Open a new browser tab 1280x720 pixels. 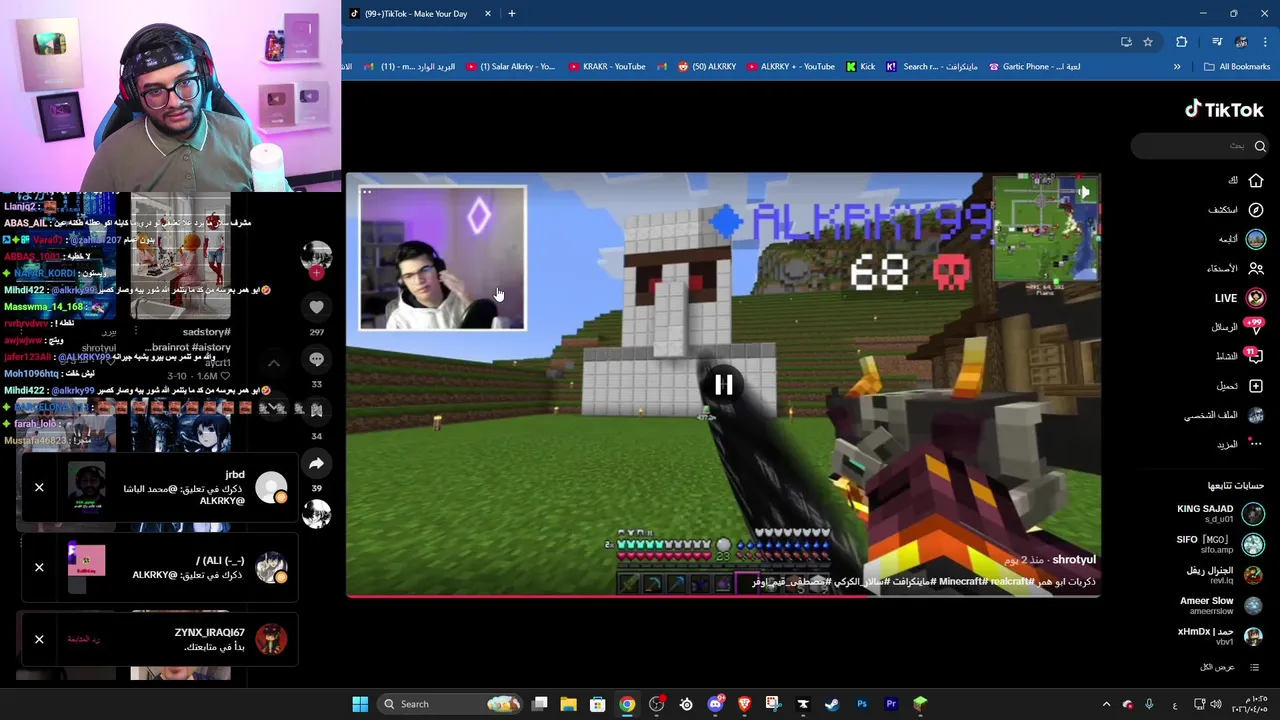pos(512,14)
